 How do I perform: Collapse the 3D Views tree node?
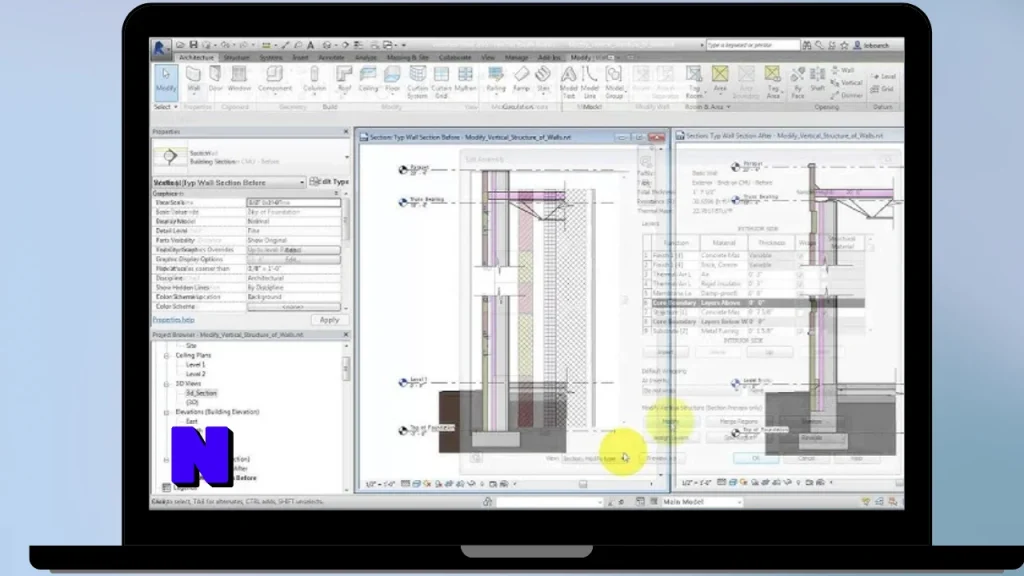click(x=167, y=384)
